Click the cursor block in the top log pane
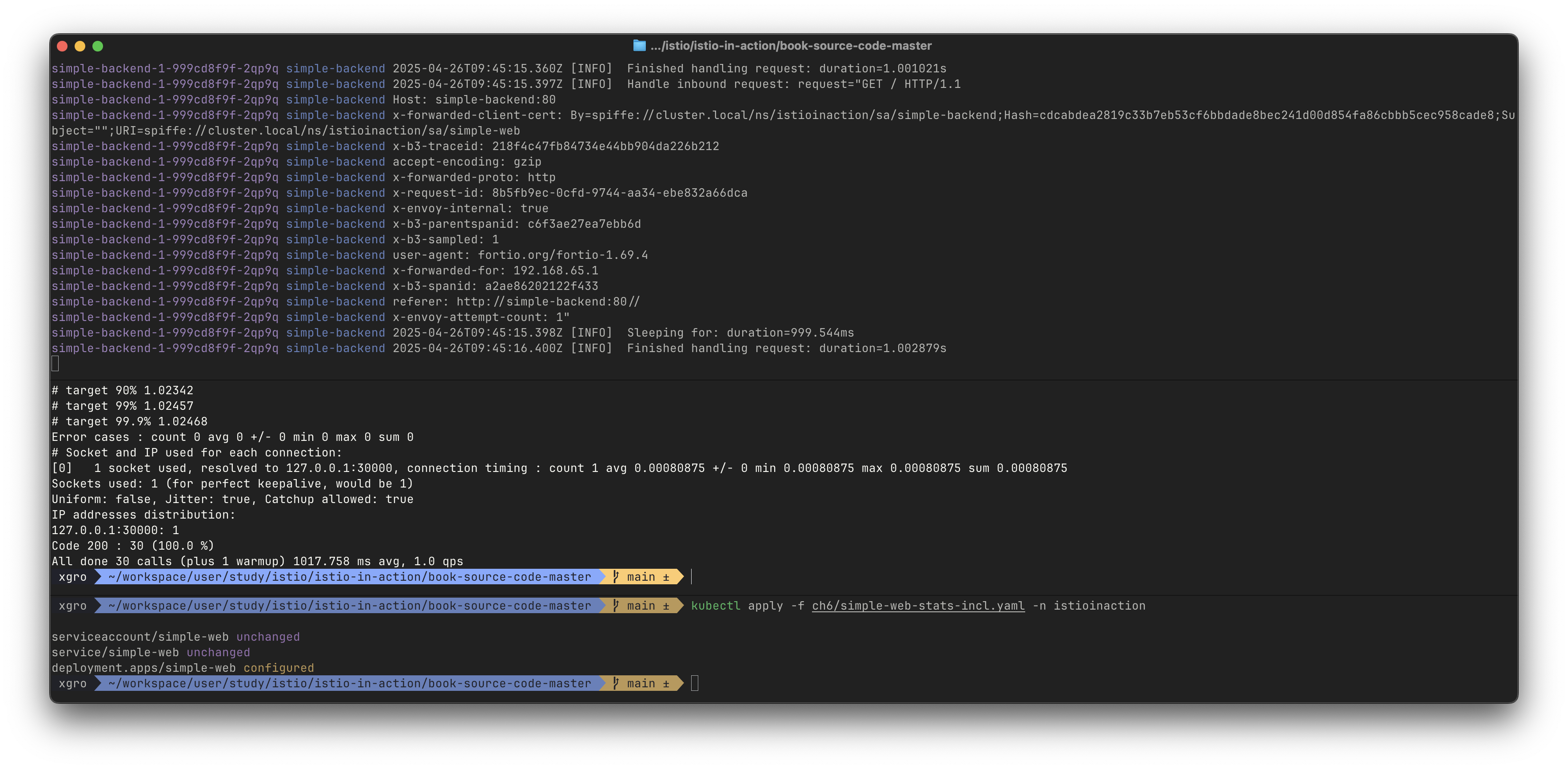 pyautogui.click(x=56, y=364)
